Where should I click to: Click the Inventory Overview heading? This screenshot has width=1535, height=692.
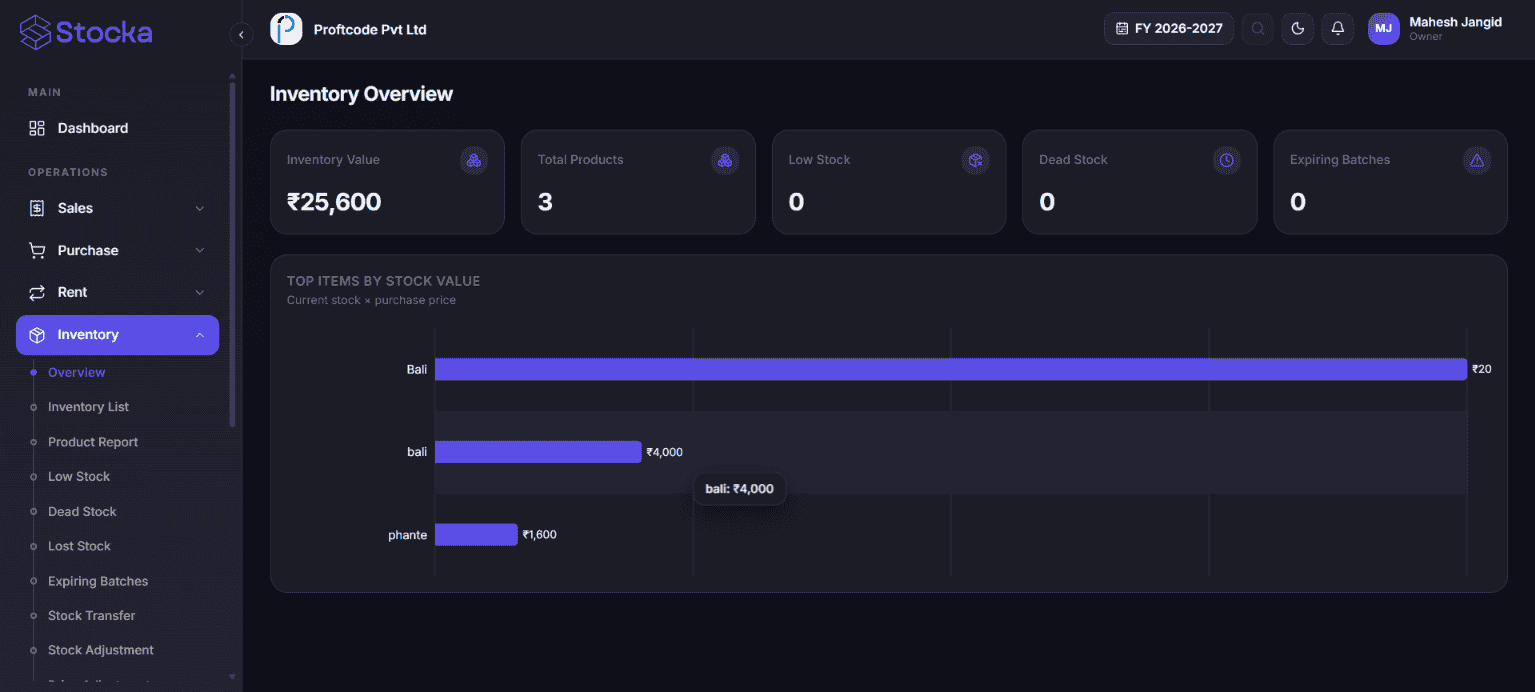pyautogui.click(x=361, y=94)
